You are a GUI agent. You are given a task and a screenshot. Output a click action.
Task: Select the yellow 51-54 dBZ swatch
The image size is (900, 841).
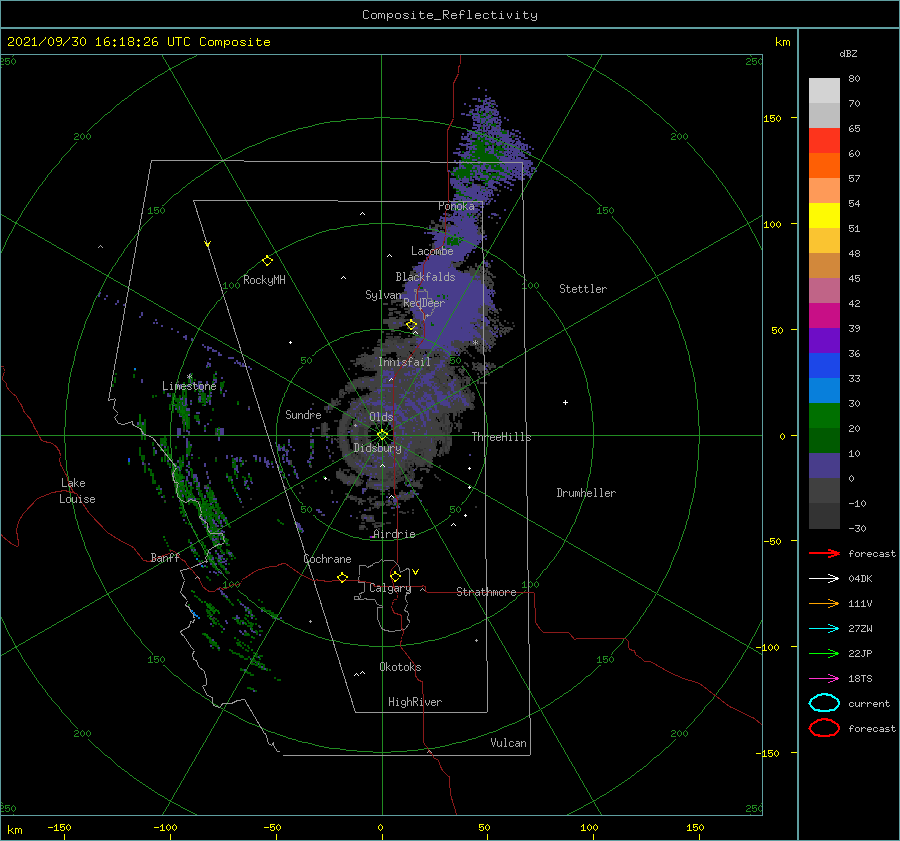824,216
